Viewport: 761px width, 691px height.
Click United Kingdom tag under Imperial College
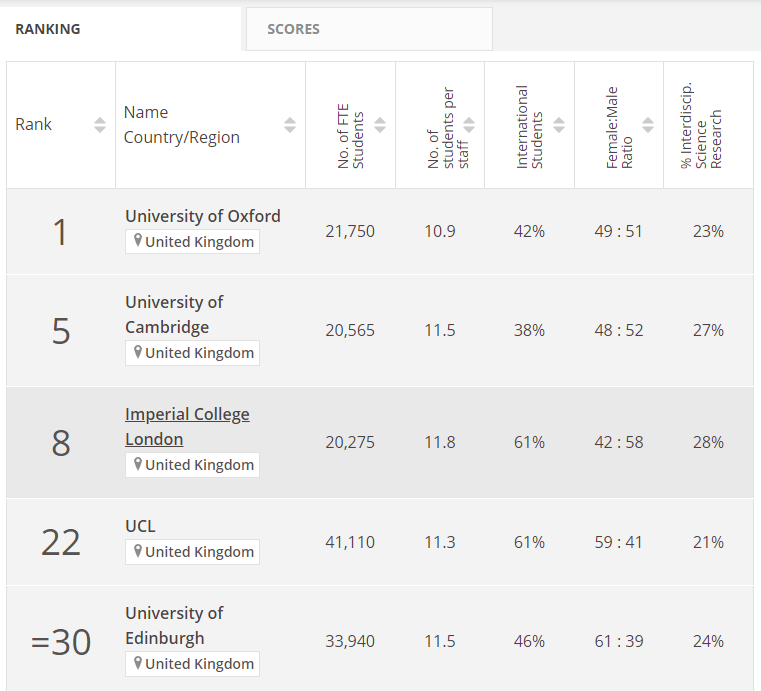(192, 465)
